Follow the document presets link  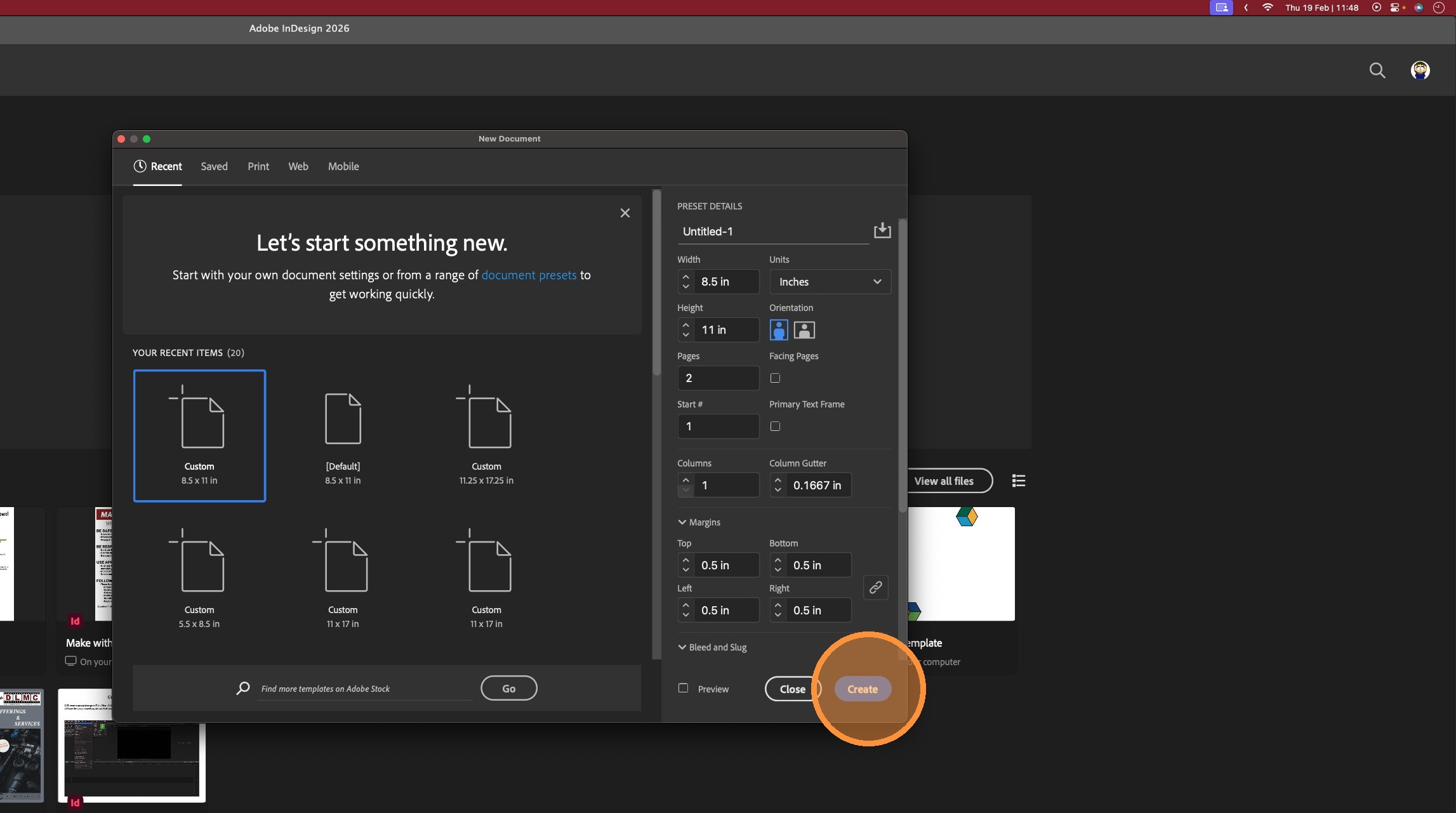(529, 275)
